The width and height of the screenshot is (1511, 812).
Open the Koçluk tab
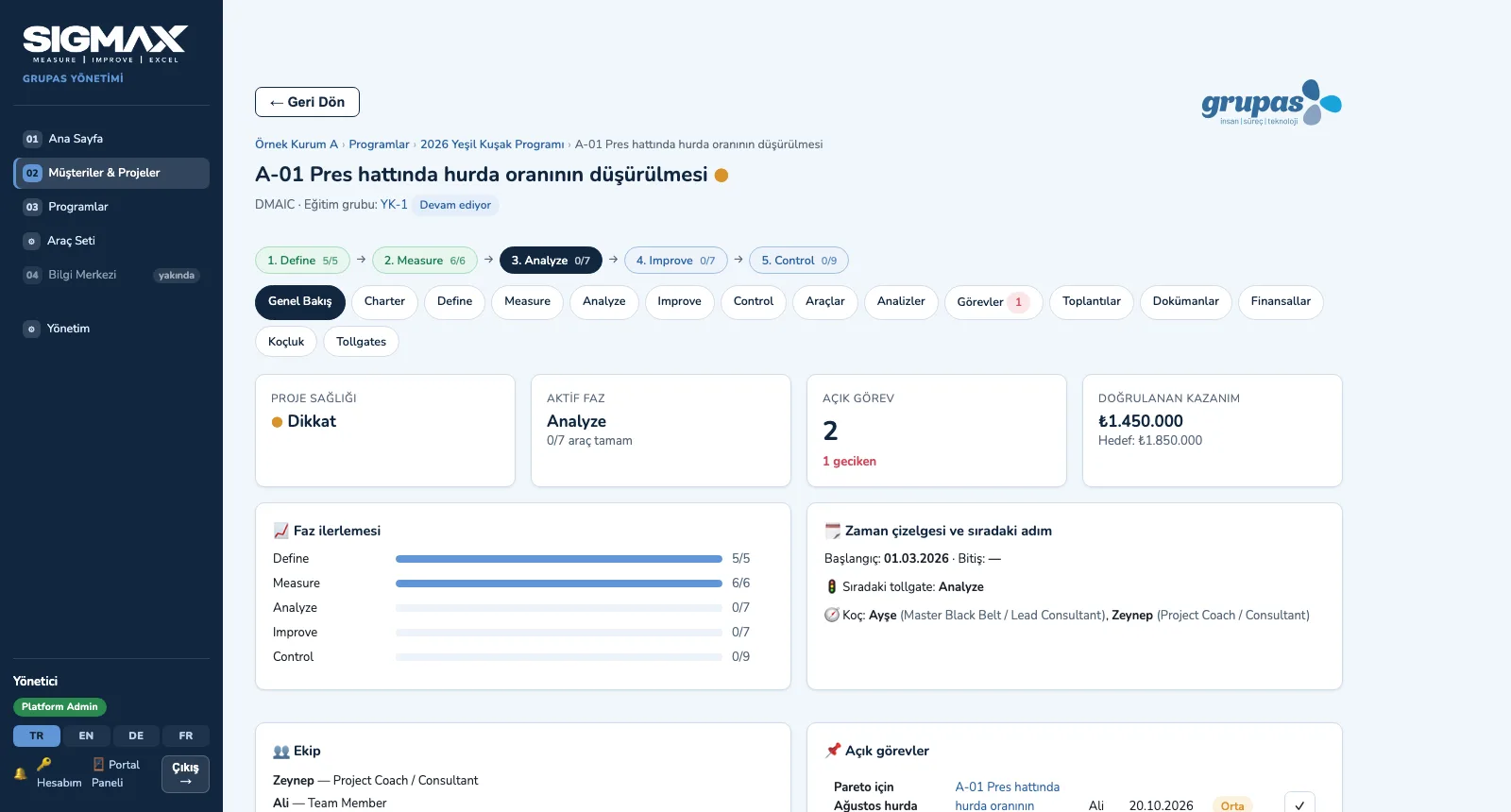click(x=286, y=342)
